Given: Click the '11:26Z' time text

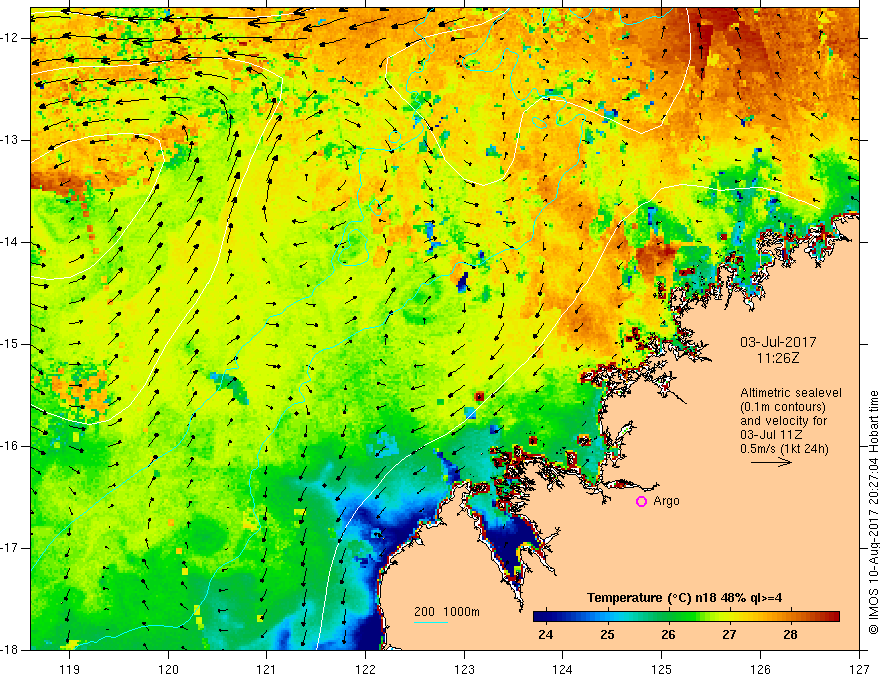Looking at the screenshot, I should click(778, 358).
